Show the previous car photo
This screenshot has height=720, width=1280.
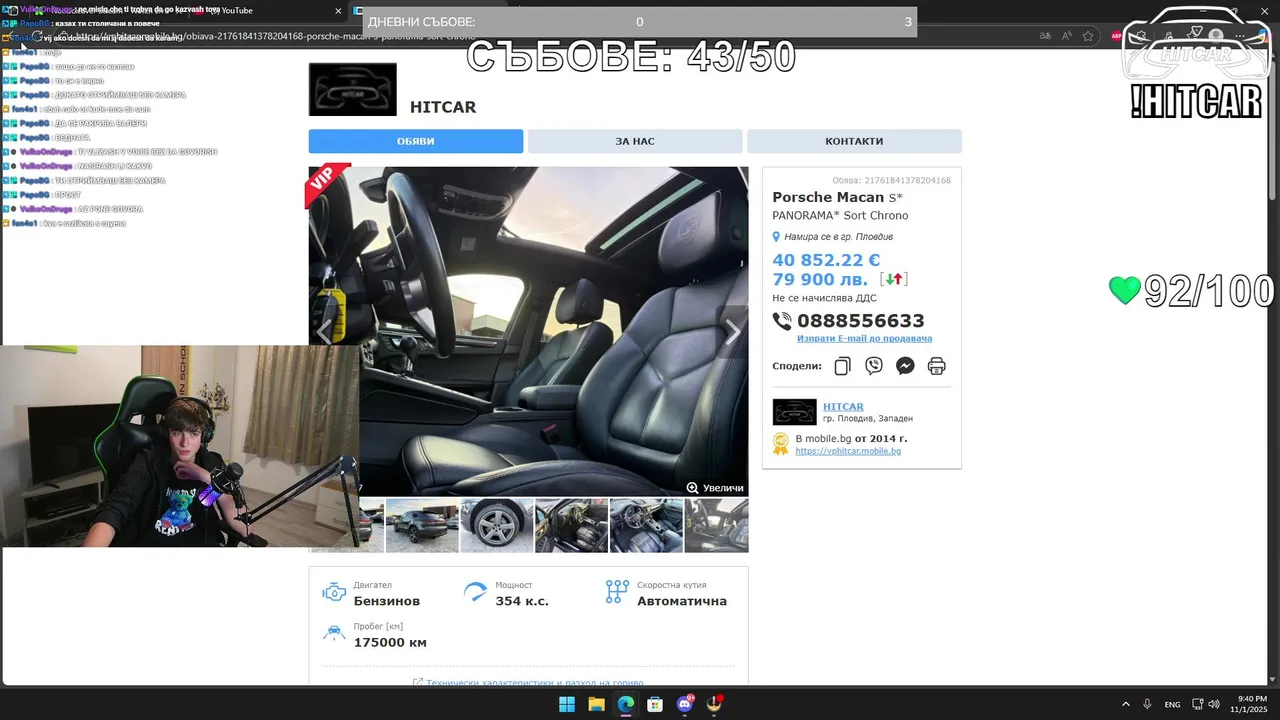pos(324,332)
